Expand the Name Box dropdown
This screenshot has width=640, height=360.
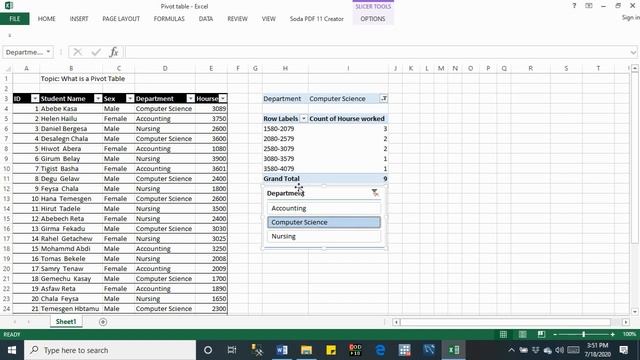(48, 52)
